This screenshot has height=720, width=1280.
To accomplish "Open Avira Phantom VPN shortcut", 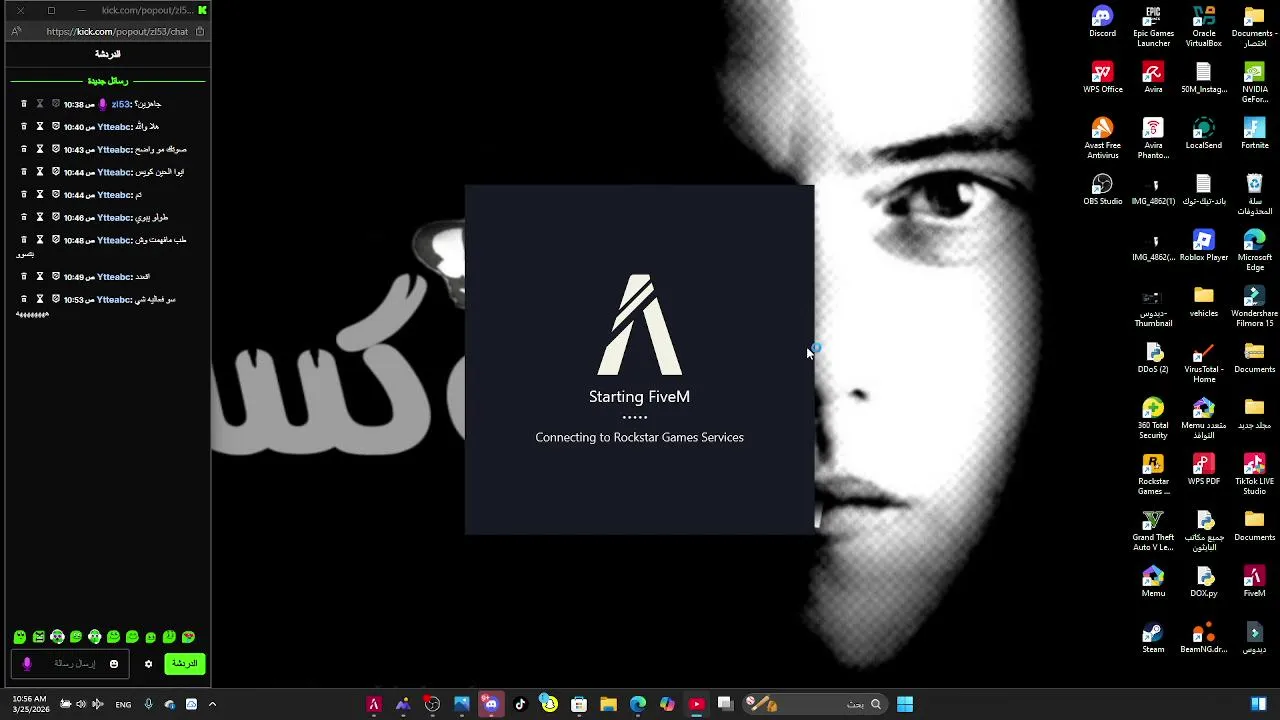I will pyautogui.click(x=1153, y=139).
